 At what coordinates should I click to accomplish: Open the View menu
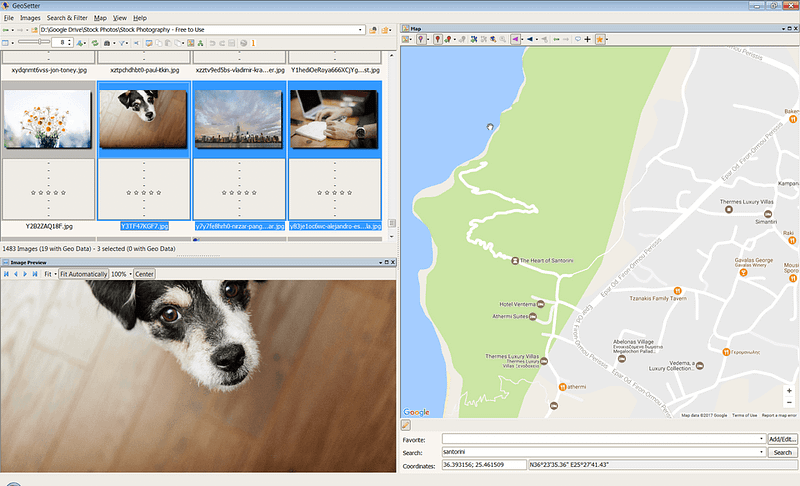click(120, 18)
